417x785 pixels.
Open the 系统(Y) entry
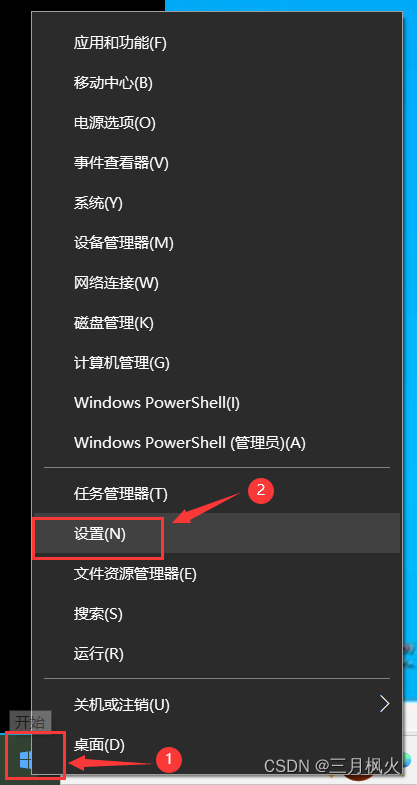click(x=98, y=203)
